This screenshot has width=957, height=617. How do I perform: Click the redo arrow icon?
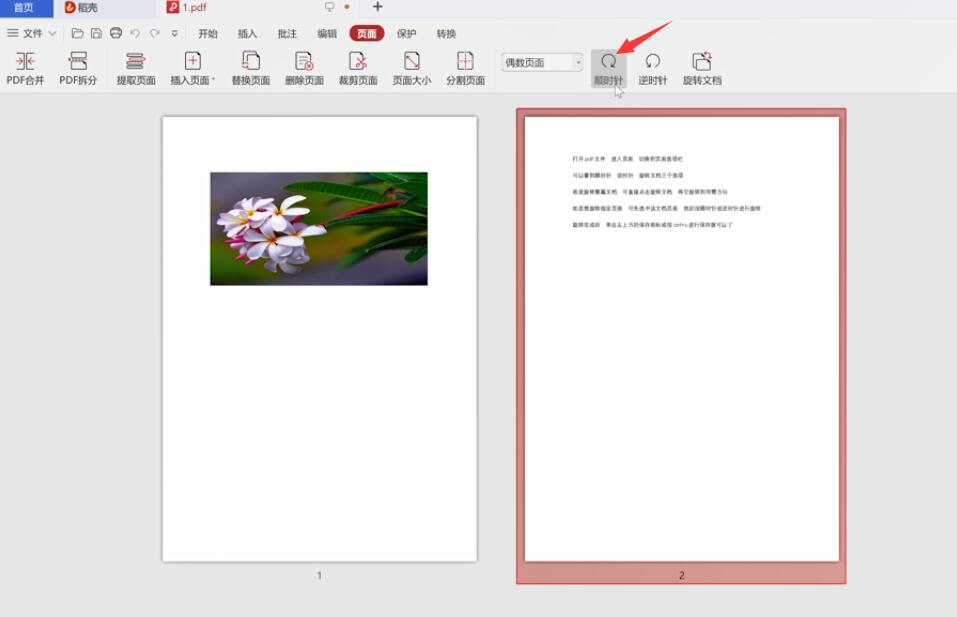155,33
